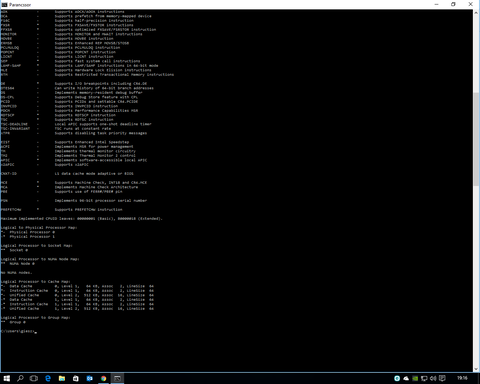Click 'L1 data cache mode adaptive or BIOS' line

click(94, 174)
